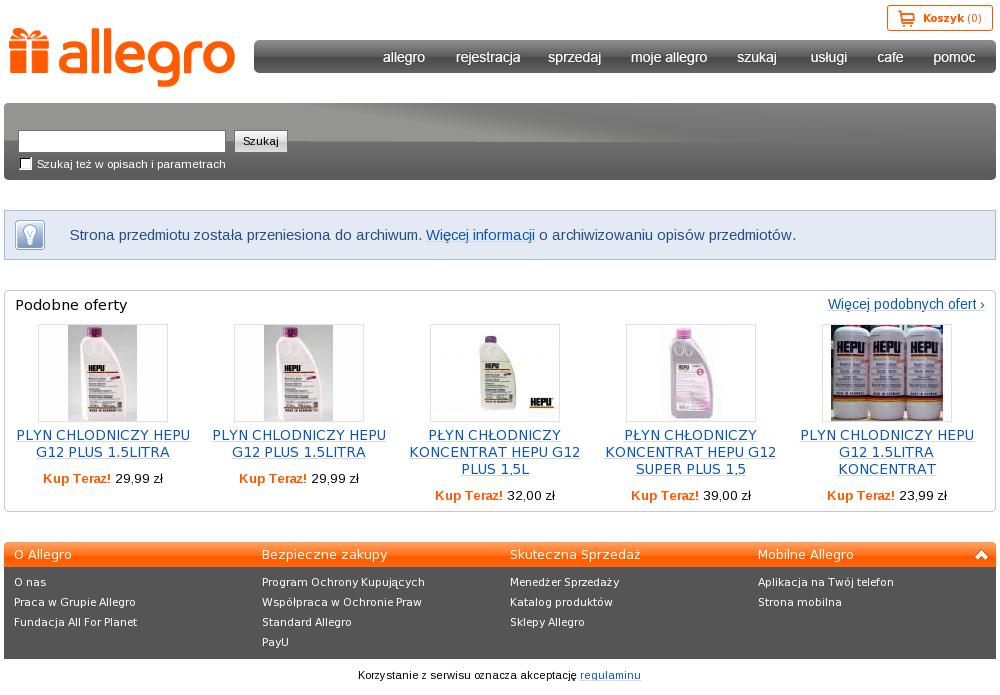This screenshot has height=695, width=1000.
Task: Open the Koszyk shopping cart
Action: (939, 18)
